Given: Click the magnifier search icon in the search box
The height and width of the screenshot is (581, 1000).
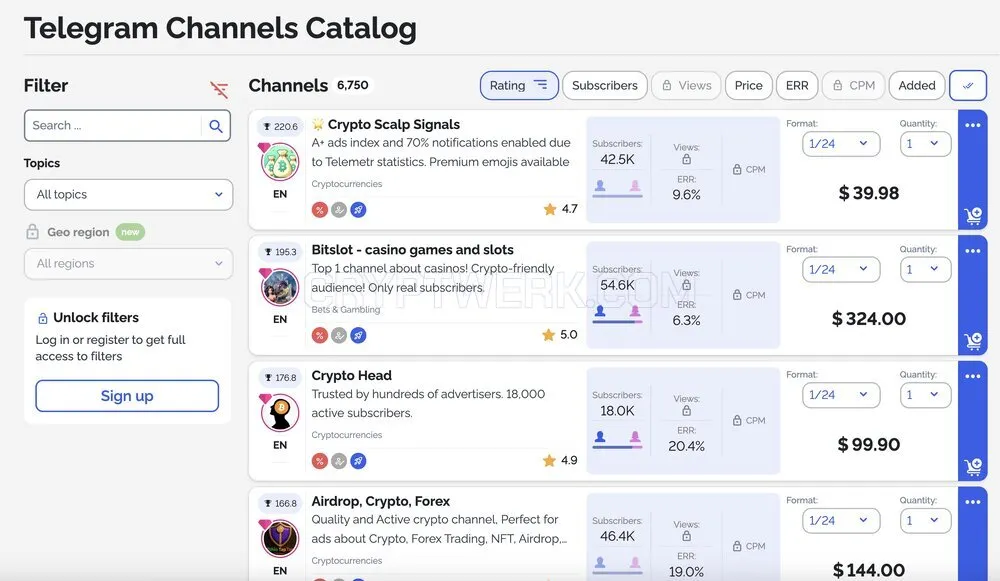Looking at the screenshot, I should (216, 126).
